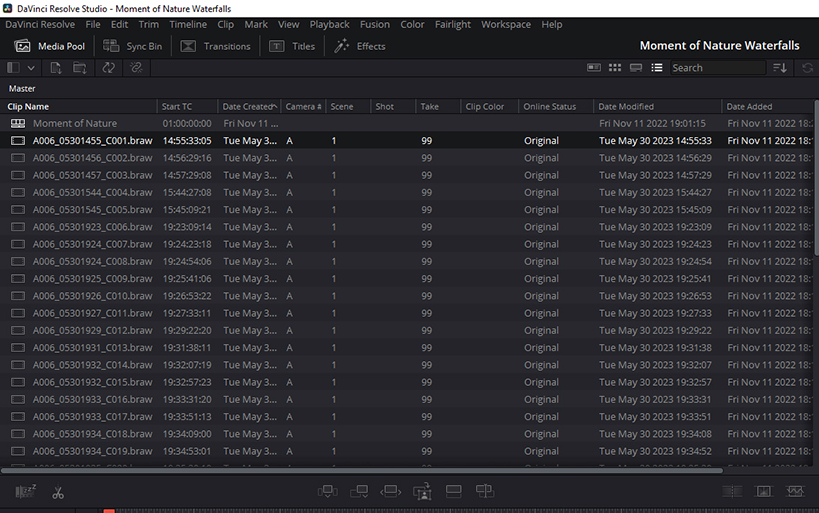Open the Trim menu
The image size is (819, 513).
(x=148, y=25)
